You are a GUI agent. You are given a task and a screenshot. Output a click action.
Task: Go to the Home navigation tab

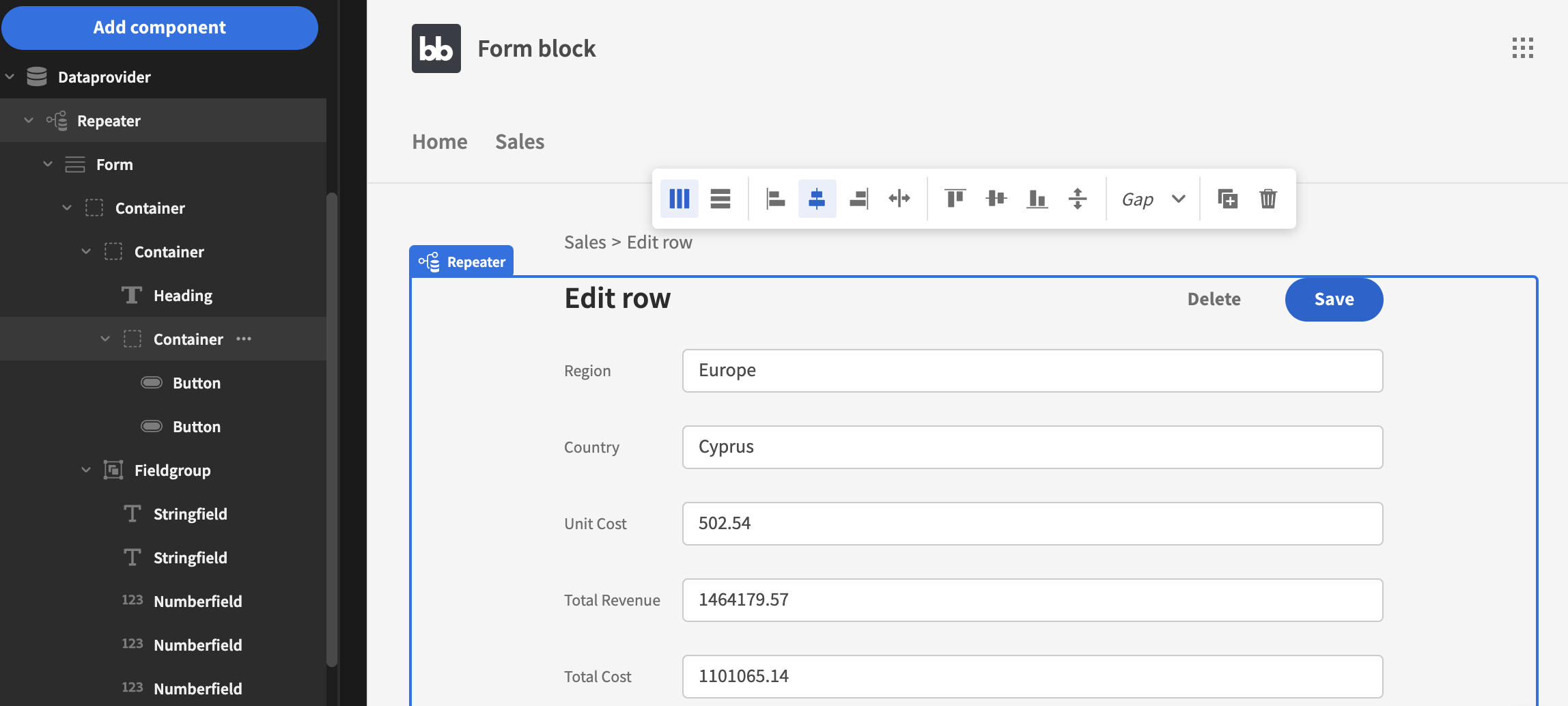click(x=439, y=141)
